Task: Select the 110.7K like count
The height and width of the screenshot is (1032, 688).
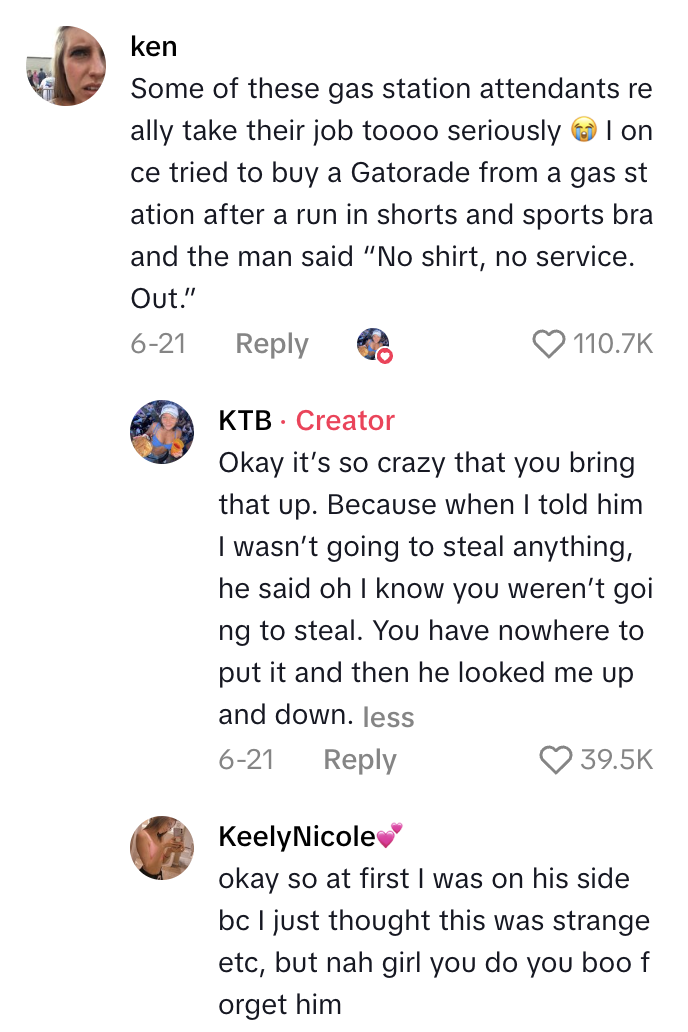Action: pos(613,344)
